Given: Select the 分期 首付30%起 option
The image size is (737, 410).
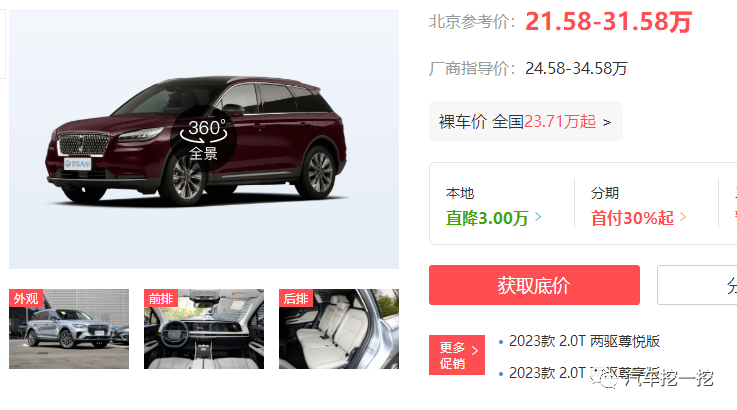Looking at the screenshot, I should coord(638,205).
